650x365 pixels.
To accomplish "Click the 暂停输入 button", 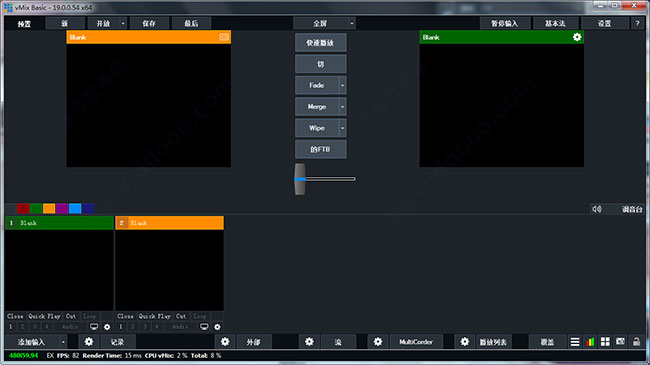I will (504, 24).
